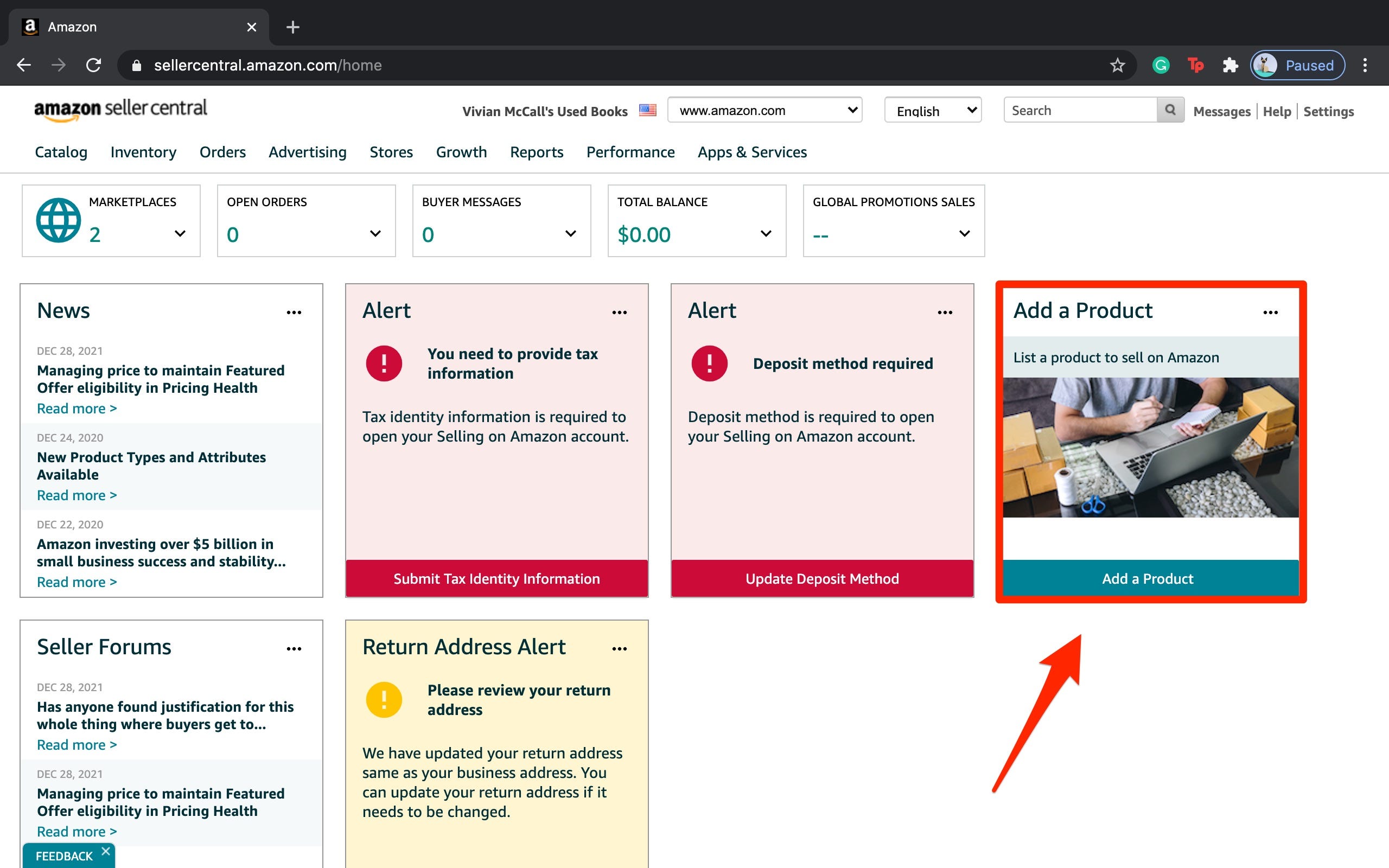The width and height of the screenshot is (1389, 868).
Task: Click the $0.00 total balance value
Action: click(643, 234)
